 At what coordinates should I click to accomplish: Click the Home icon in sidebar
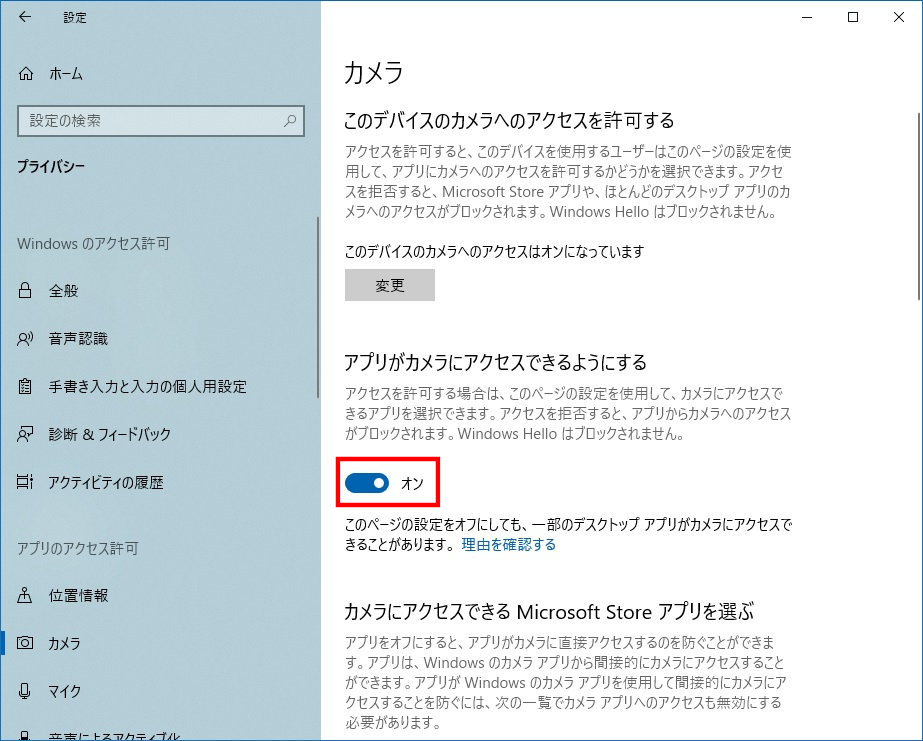(26, 74)
